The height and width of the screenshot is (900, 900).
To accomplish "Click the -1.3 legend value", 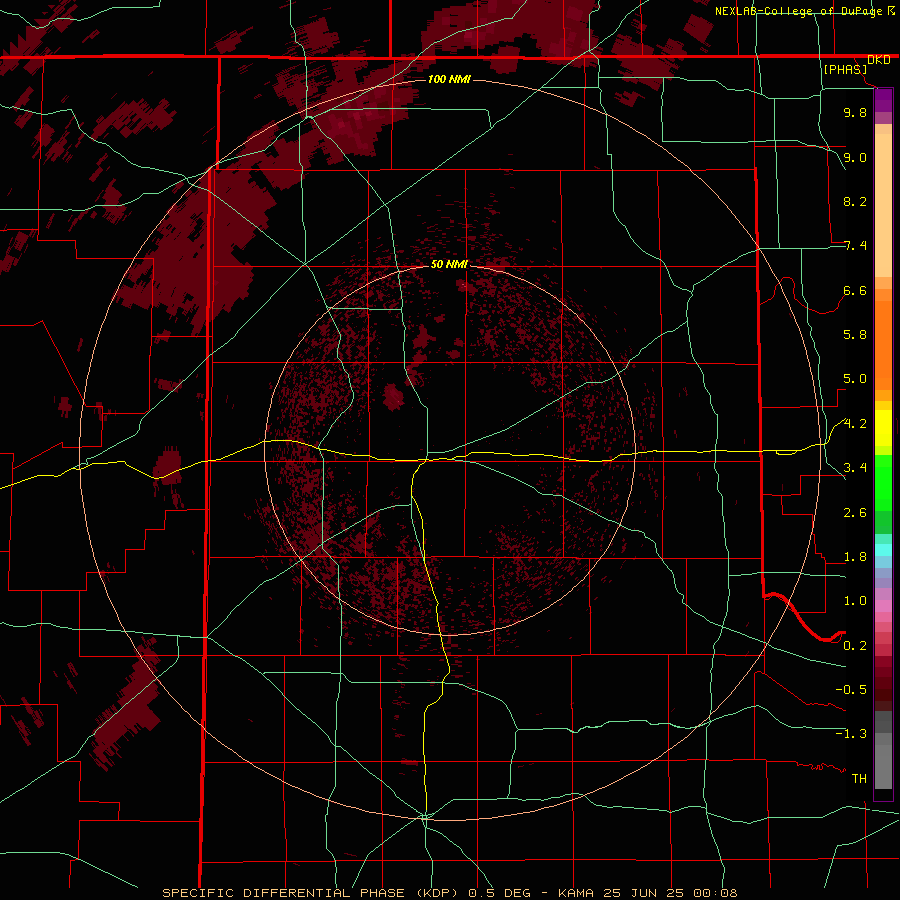I will click(x=851, y=734).
